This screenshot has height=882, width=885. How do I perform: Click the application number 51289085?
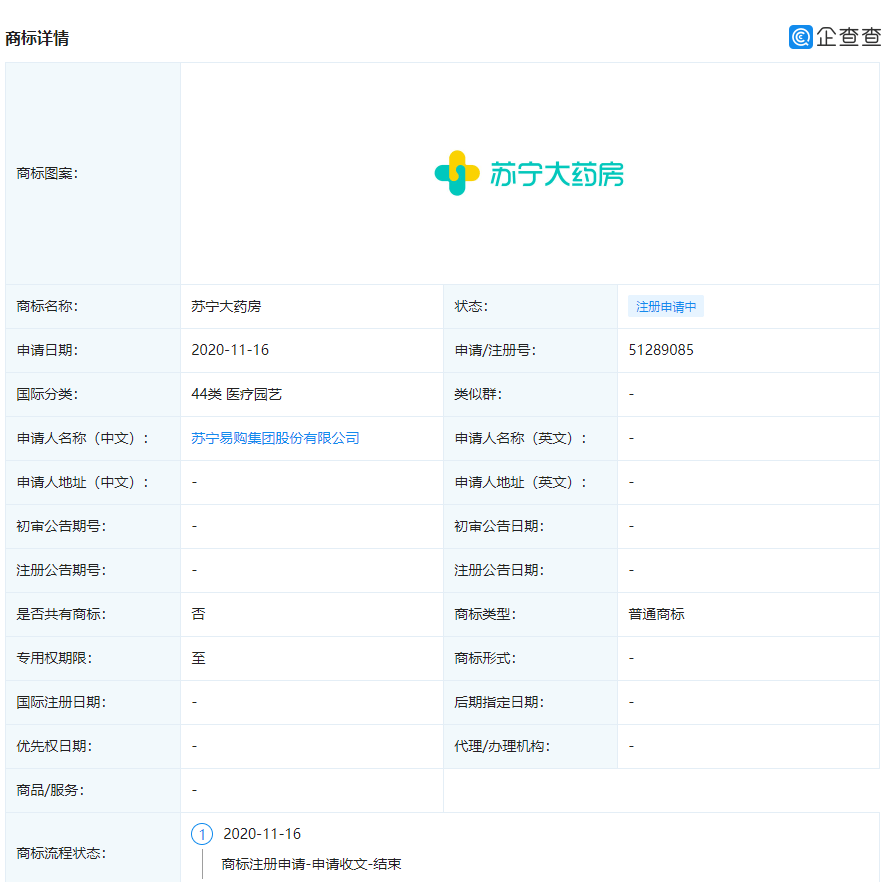[659, 350]
